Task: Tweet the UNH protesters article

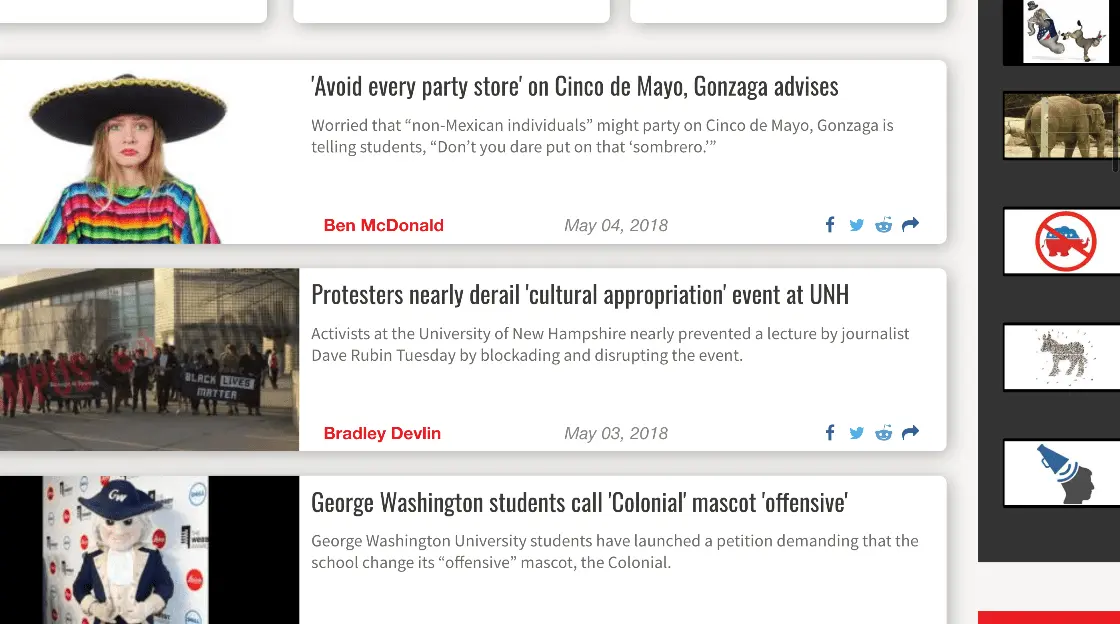Action: click(856, 433)
